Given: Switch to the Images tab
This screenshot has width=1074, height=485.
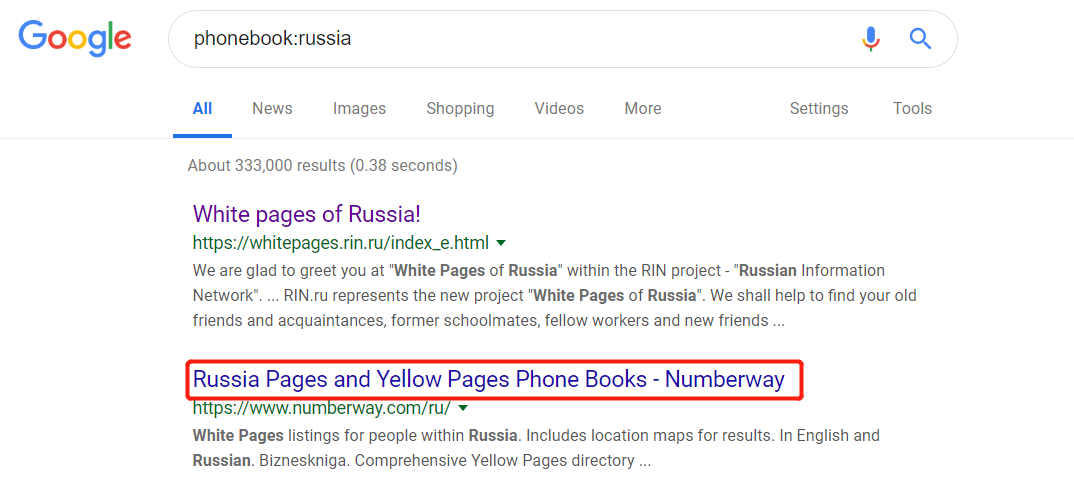Looking at the screenshot, I should (359, 109).
